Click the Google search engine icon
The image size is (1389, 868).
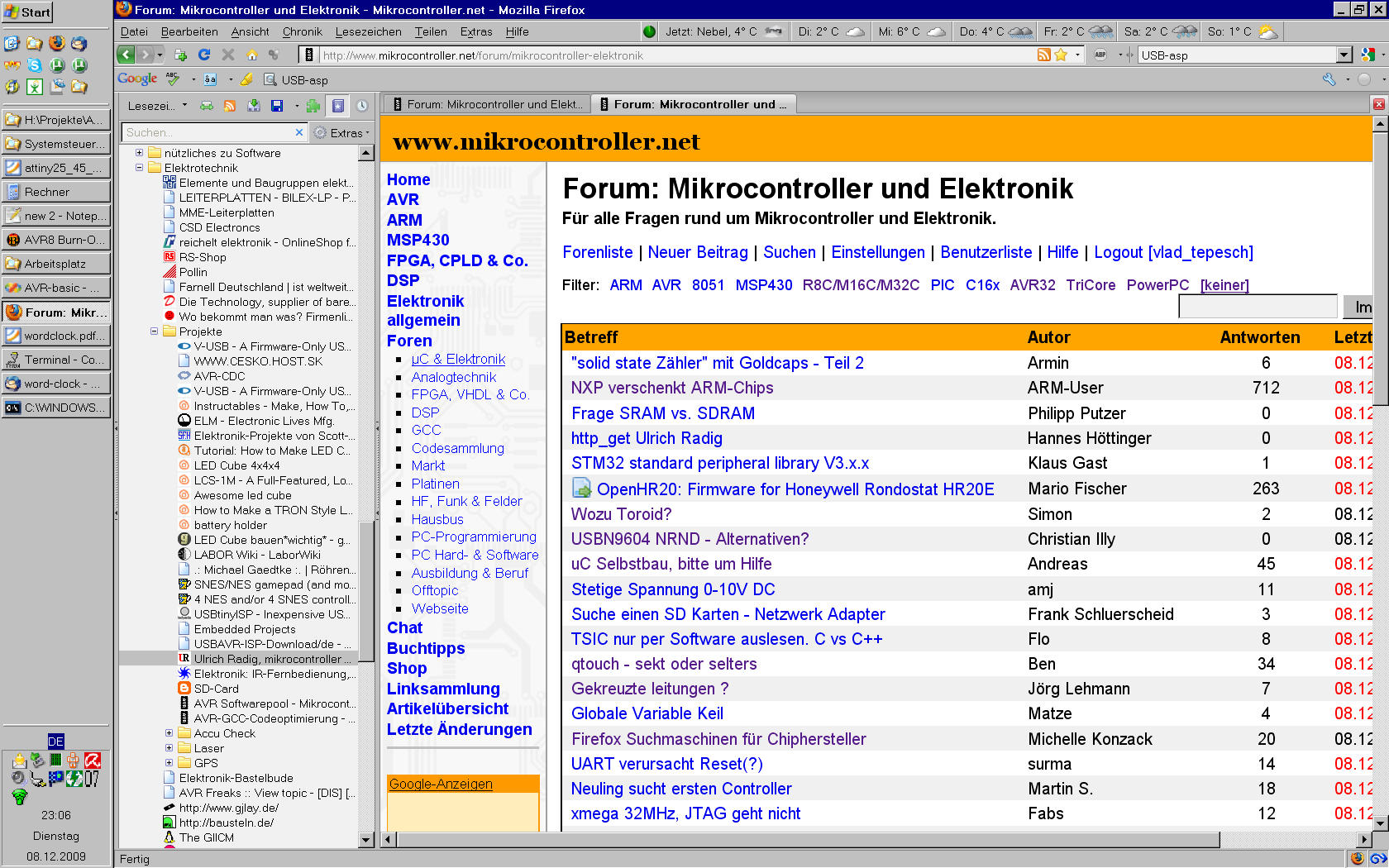1368,55
